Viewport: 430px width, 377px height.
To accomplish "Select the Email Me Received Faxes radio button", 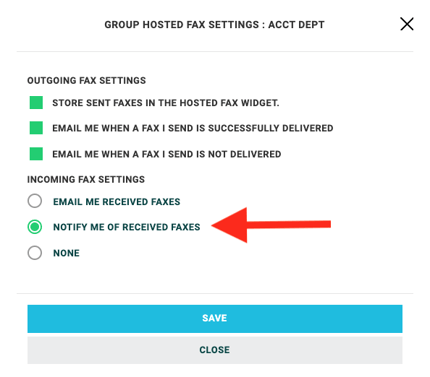I will [x=35, y=201].
